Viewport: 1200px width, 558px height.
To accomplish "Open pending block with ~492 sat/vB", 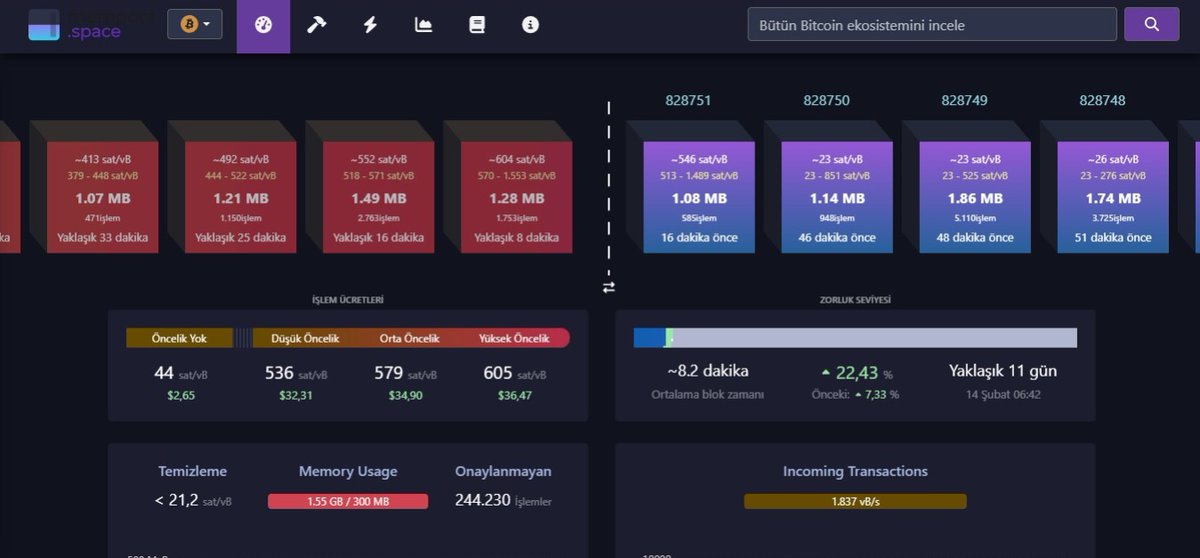I will (x=241, y=197).
